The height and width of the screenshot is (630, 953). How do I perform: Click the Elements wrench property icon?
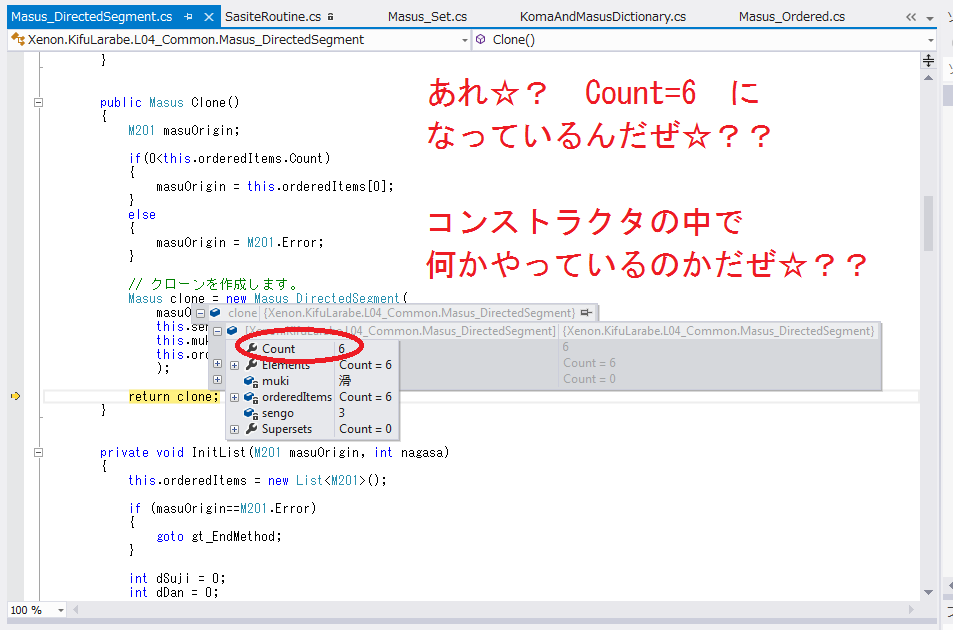(252, 365)
